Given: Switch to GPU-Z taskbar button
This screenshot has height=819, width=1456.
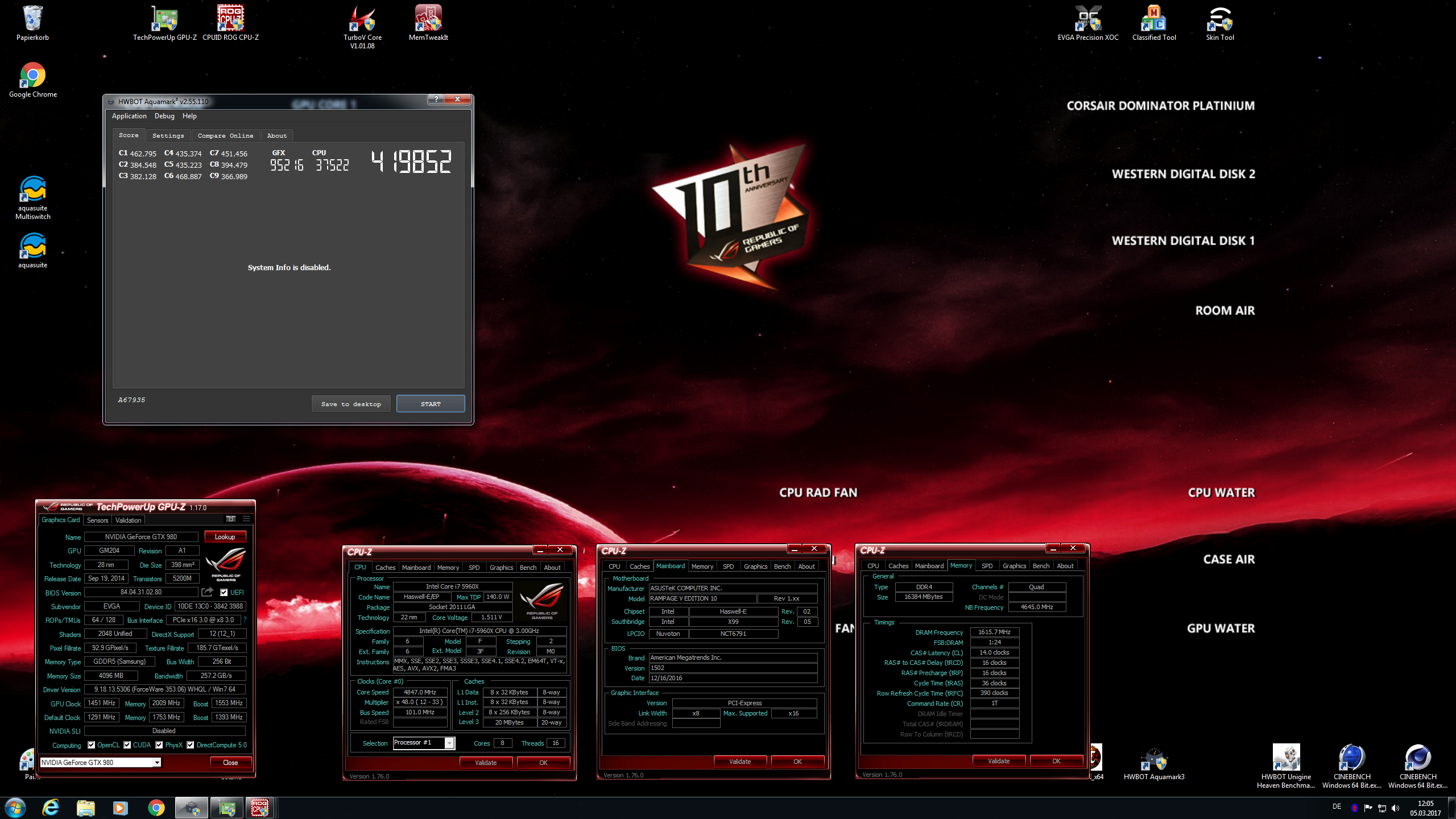Looking at the screenshot, I should (x=227, y=808).
